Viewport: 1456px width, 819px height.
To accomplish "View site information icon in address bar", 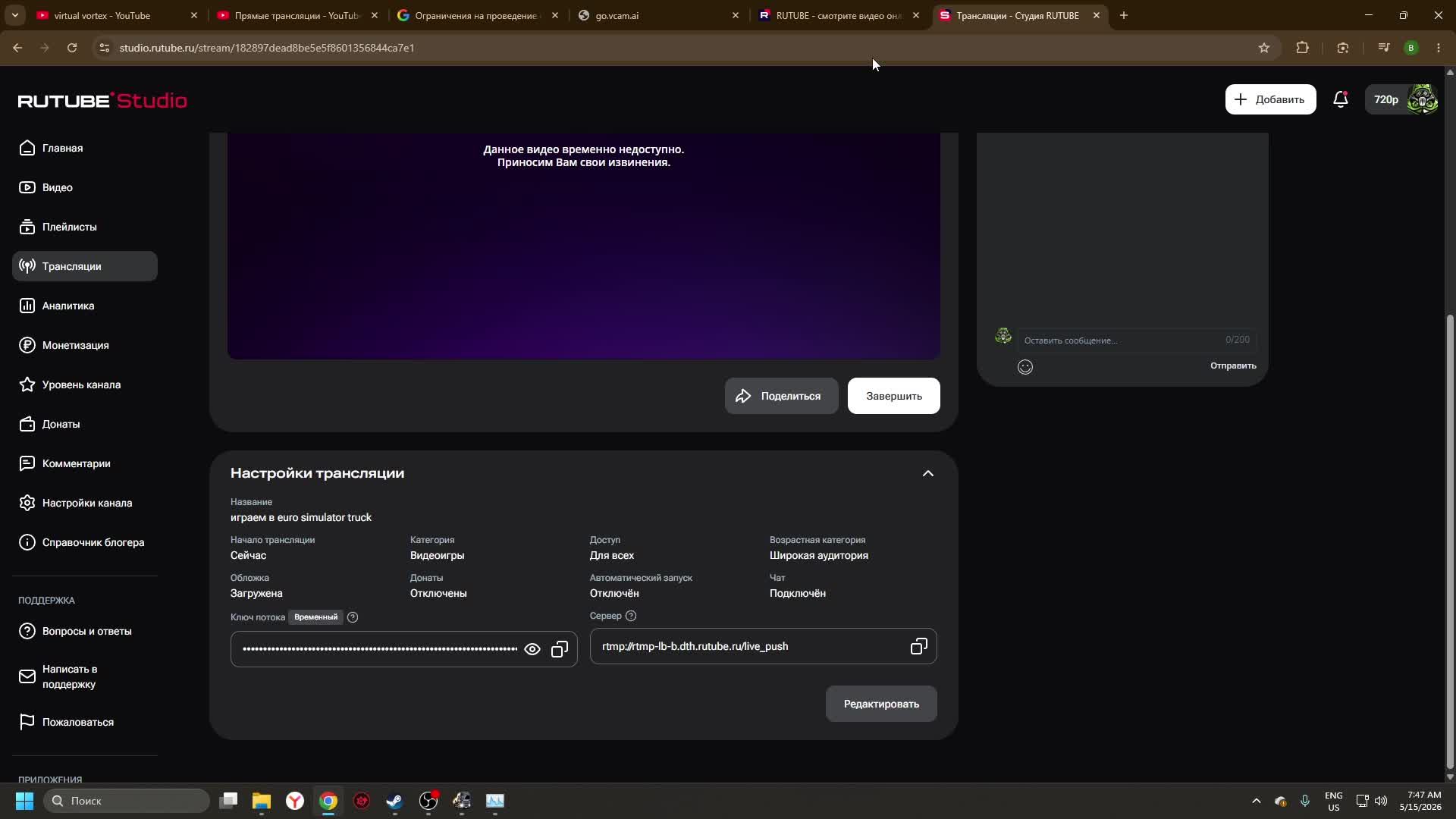I will [x=105, y=48].
